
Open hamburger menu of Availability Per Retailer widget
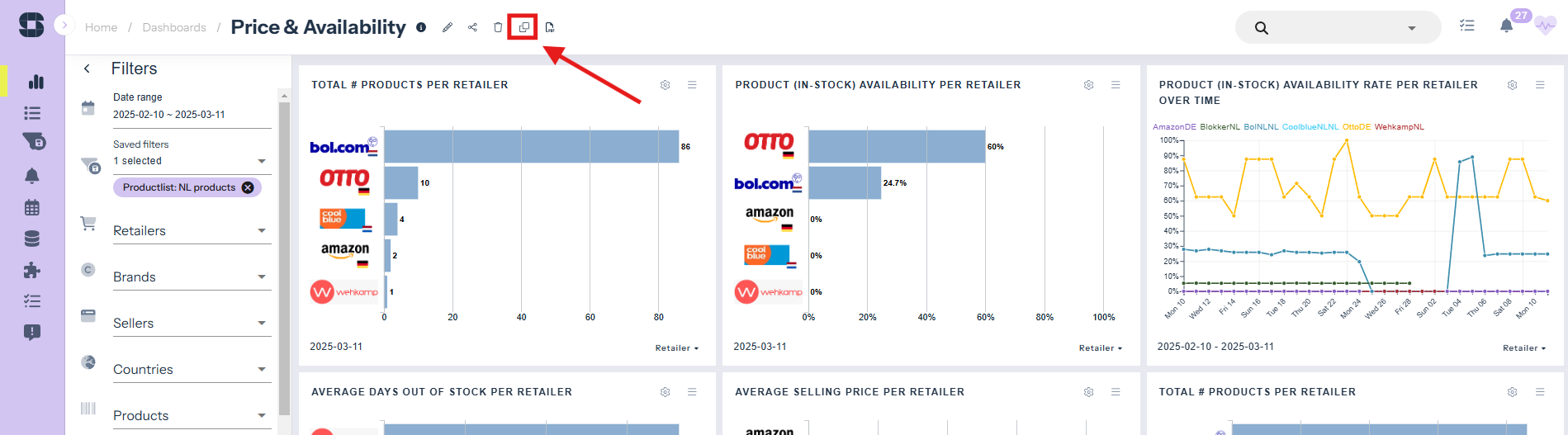coord(1116,85)
